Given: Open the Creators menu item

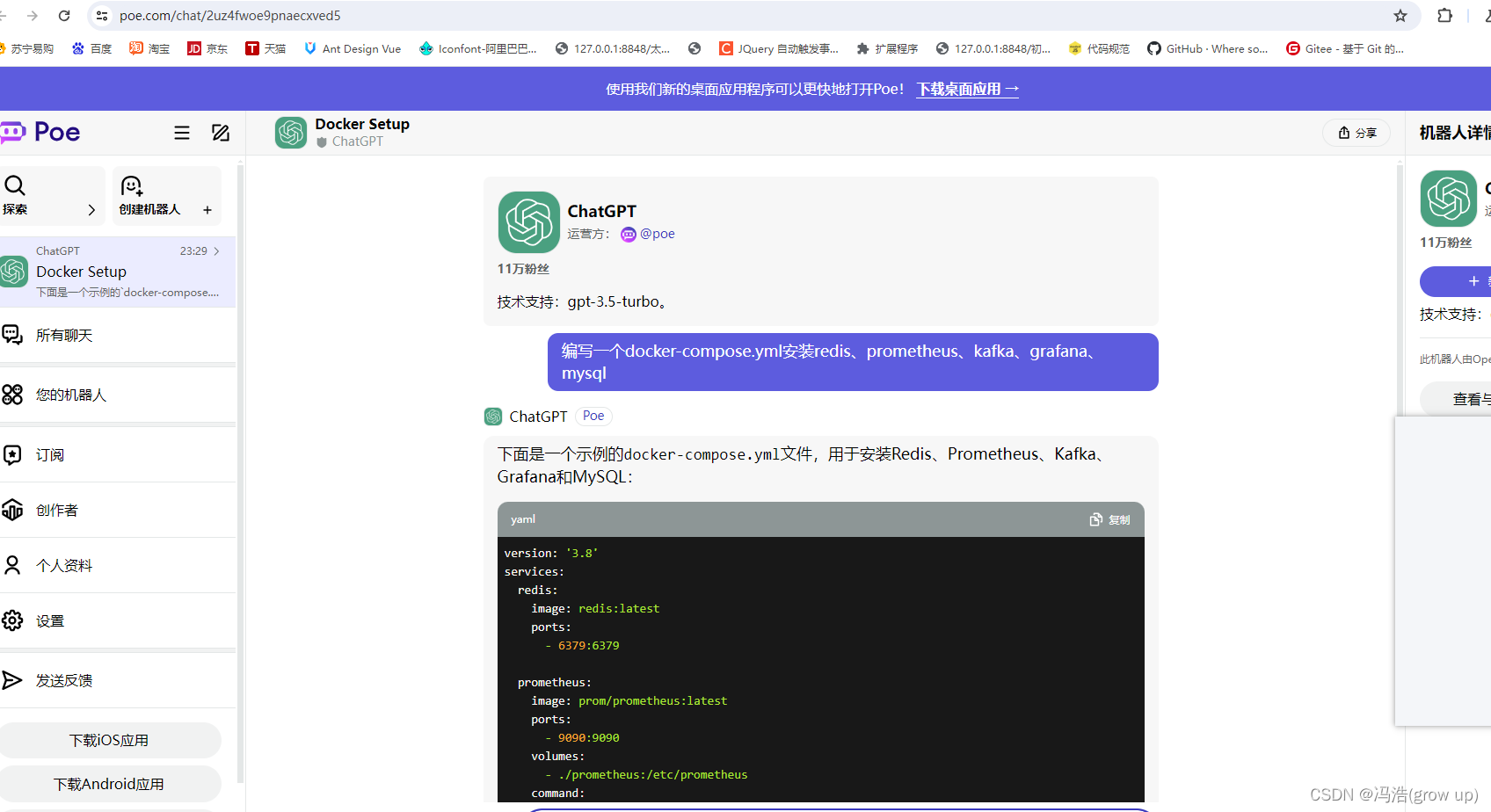Looking at the screenshot, I should [x=118, y=510].
